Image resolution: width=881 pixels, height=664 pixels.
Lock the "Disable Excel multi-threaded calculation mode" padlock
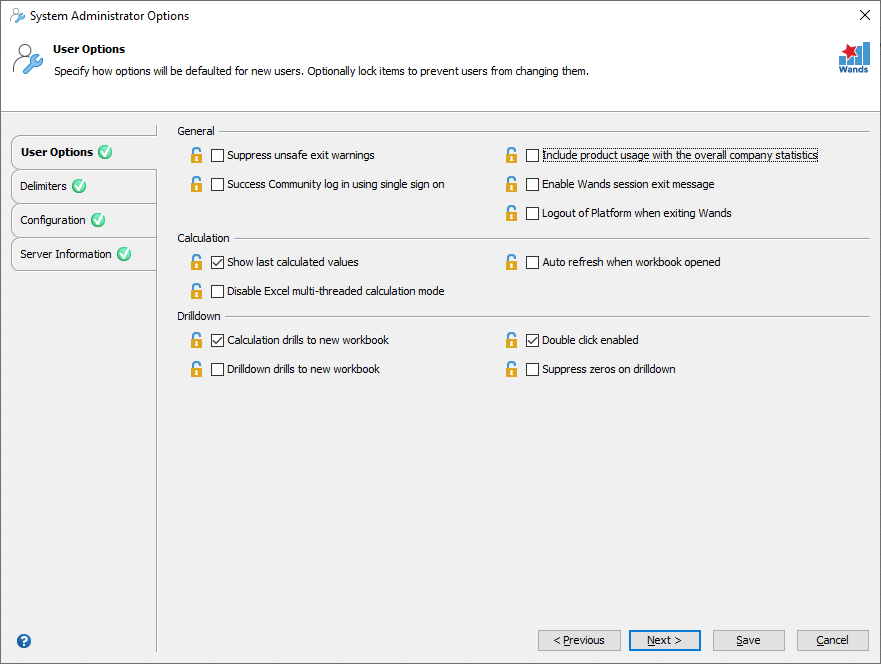[196, 291]
